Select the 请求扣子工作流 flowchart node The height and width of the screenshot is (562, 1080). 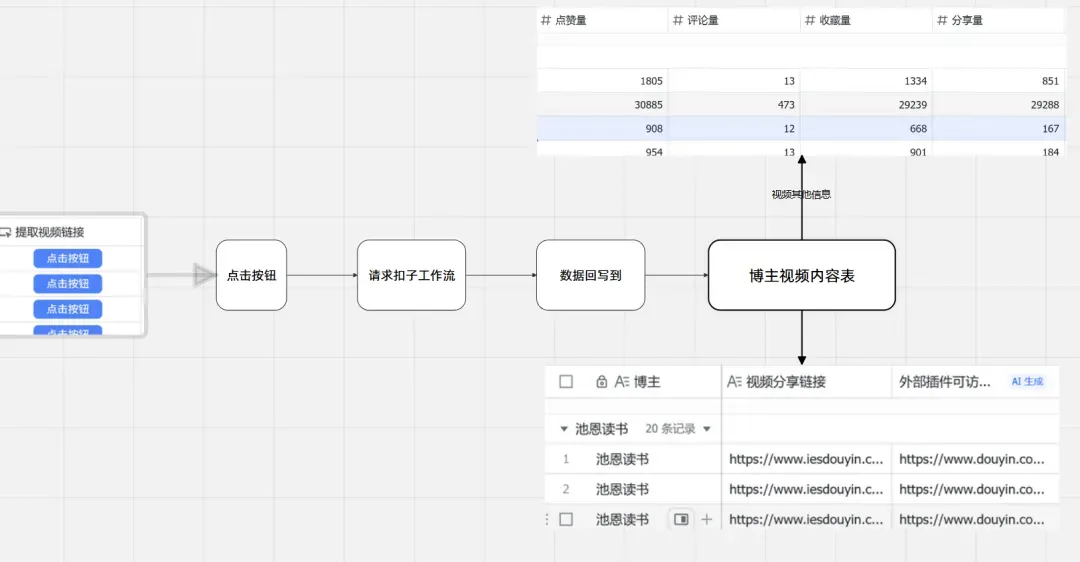coord(411,275)
